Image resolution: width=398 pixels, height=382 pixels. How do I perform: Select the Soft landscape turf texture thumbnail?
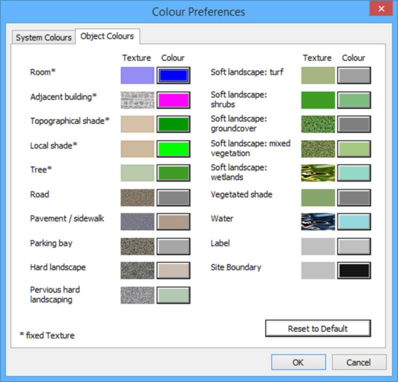coord(318,75)
